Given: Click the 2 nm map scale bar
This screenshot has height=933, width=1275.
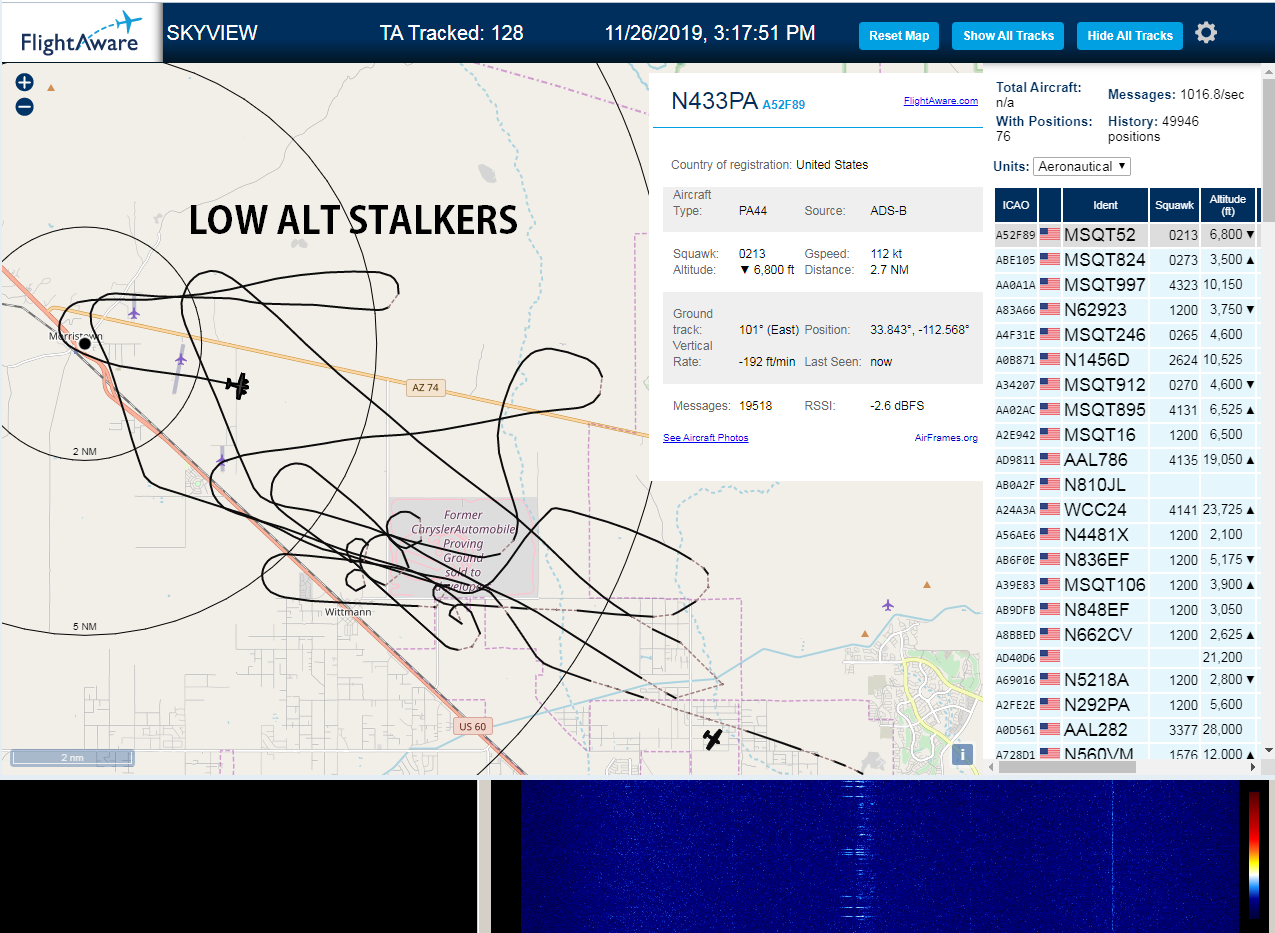Looking at the screenshot, I should pos(71,757).
